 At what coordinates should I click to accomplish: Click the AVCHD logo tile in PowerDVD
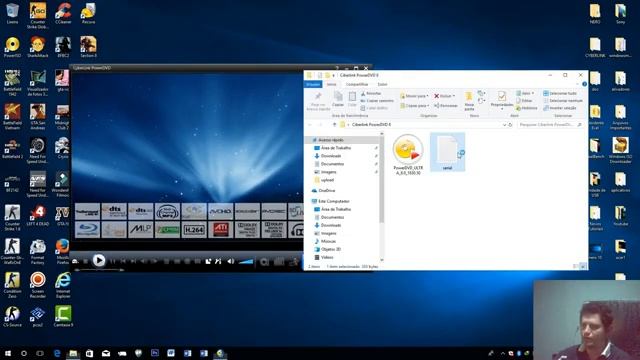click(220, 211)
